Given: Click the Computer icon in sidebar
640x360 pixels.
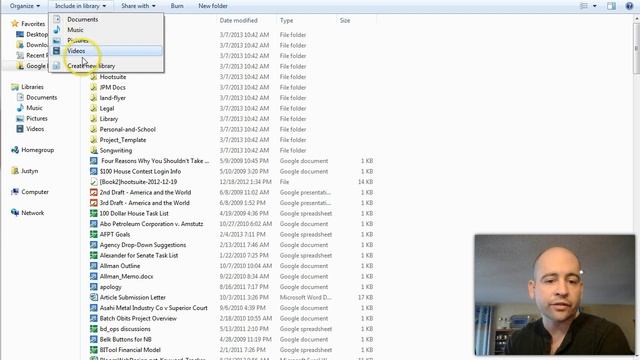Looking at the screenshot, I should coord(15,192).
